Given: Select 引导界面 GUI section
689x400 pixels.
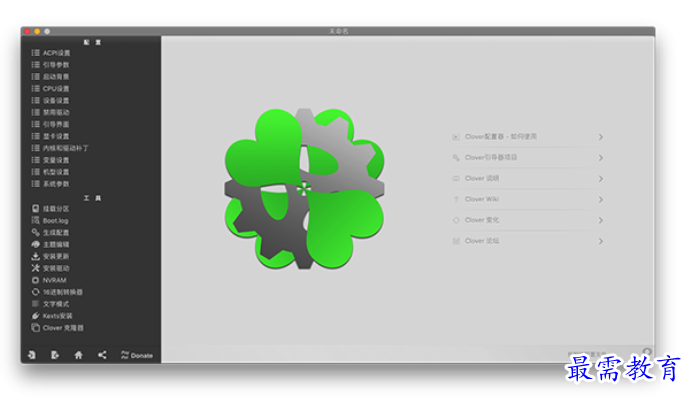Looking at the screenshot, I should tap(51, 124).
